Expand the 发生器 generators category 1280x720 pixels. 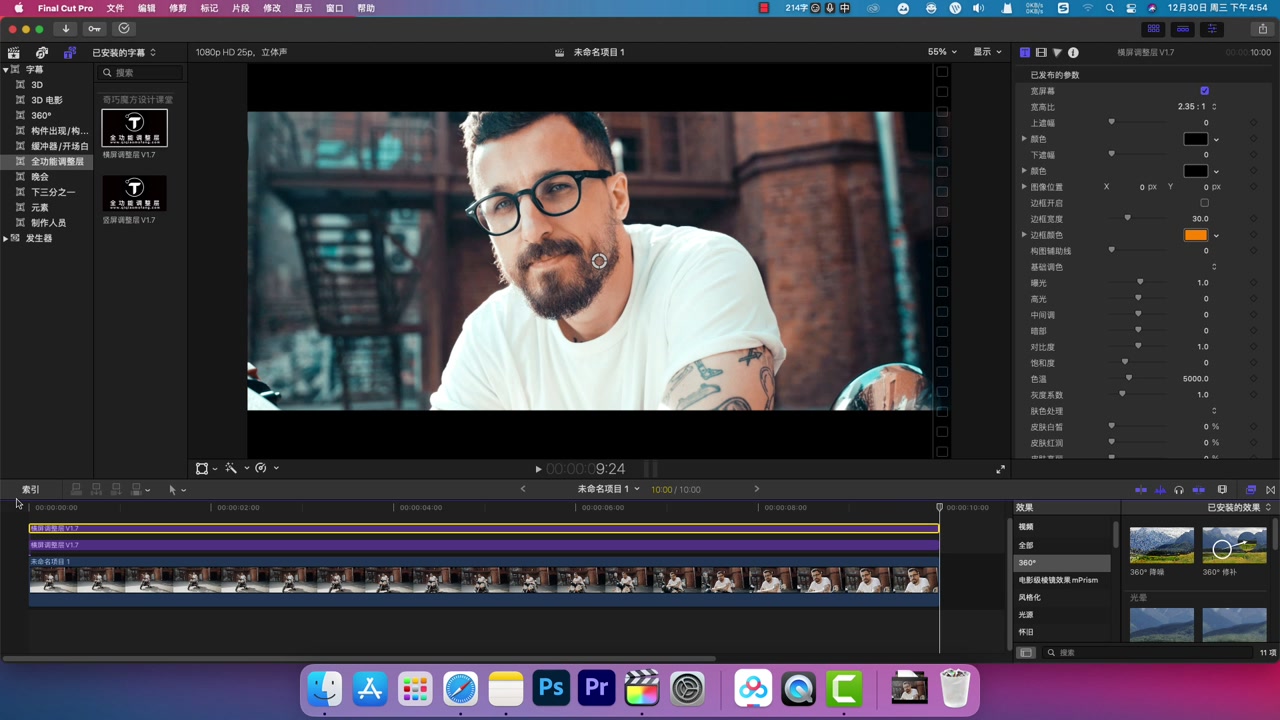pos(6,239)
